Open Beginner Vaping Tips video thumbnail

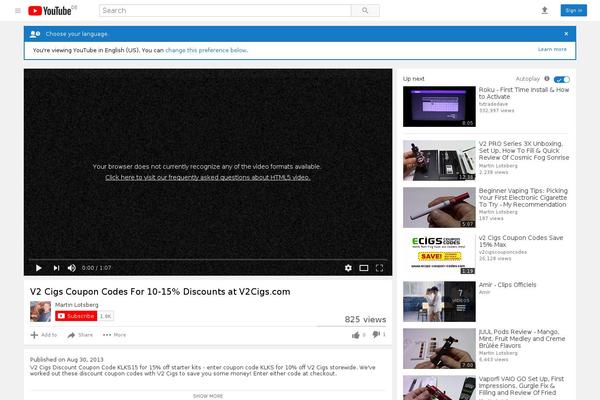click(x=439, y=207)
